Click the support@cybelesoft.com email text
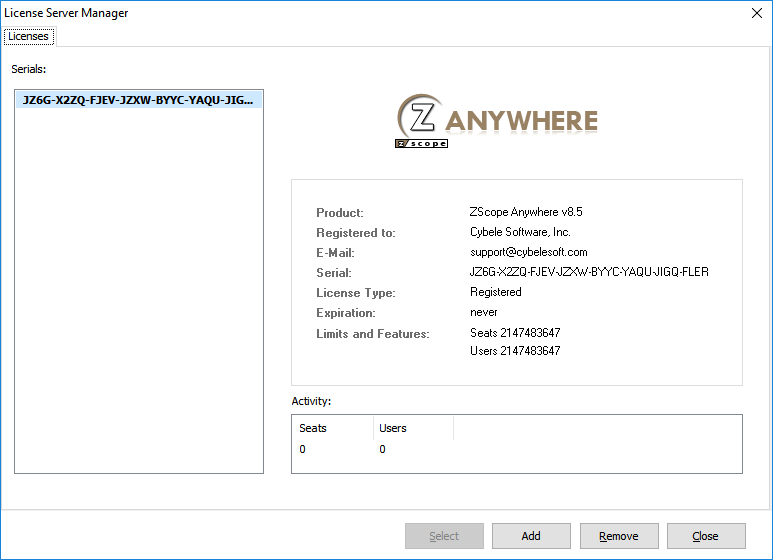773x560 pixels. (529, 252)
